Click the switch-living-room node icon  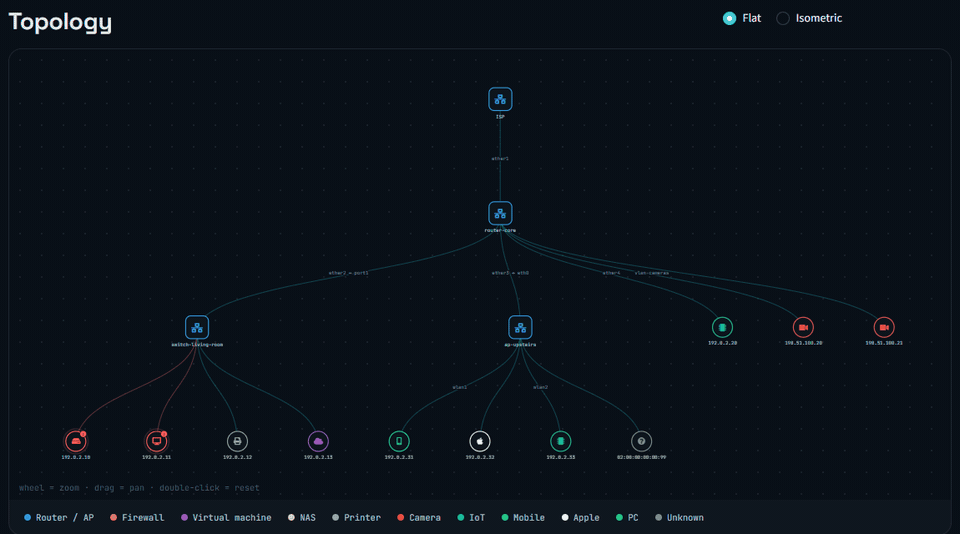coord(197,328)
